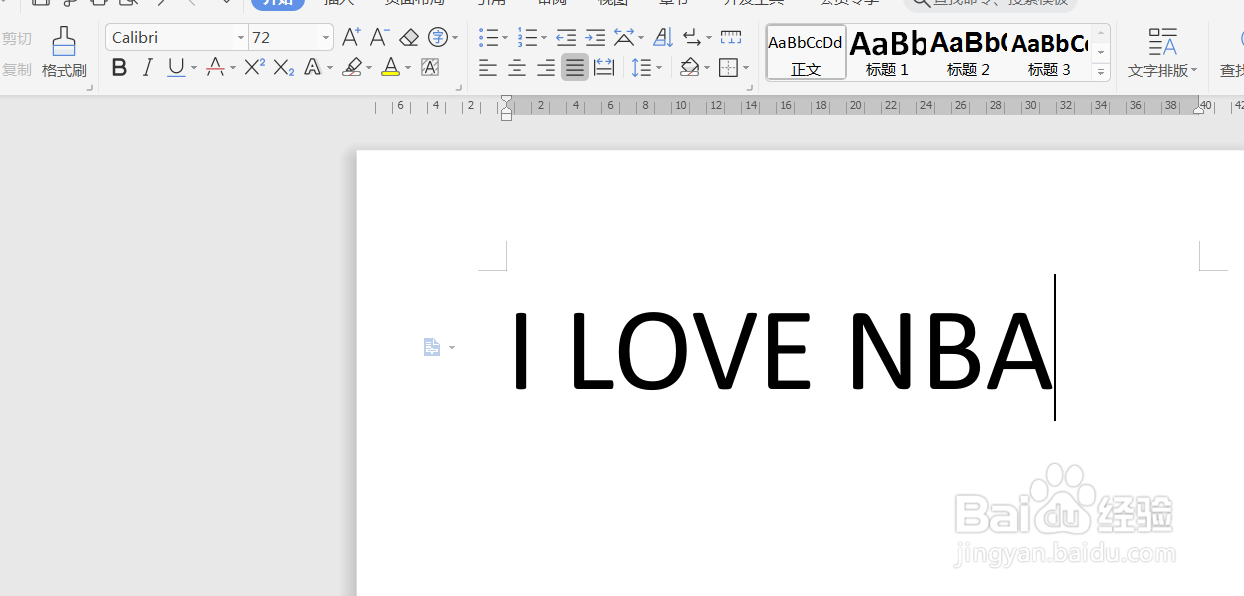Apply numbered list formatting
This screenshot has width=1244, height=596.
click(x=527, y=38)
